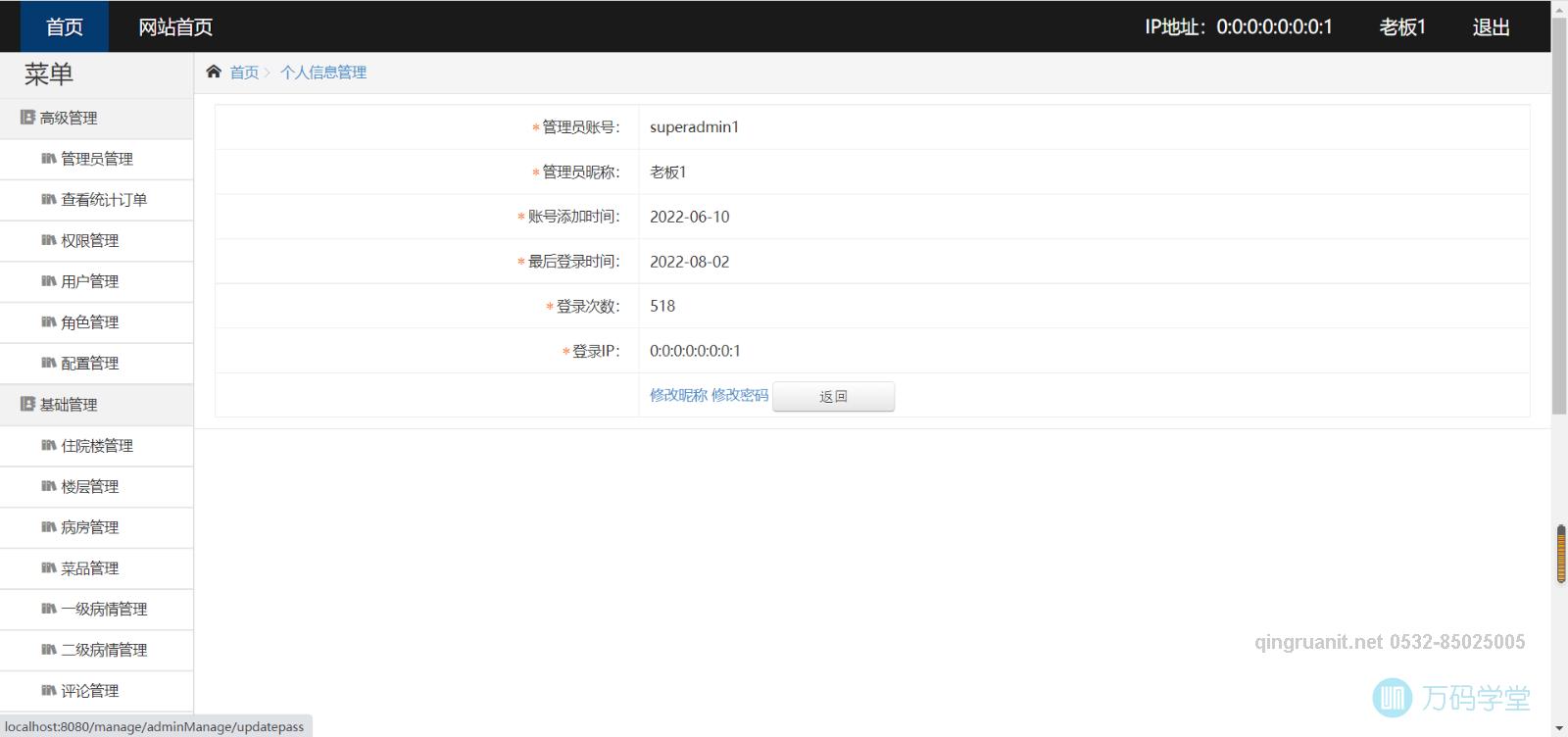The width and height of the screenshot is (1568, 737).
Task: Click the IP地址 text in header
Action: [1239, 27]
